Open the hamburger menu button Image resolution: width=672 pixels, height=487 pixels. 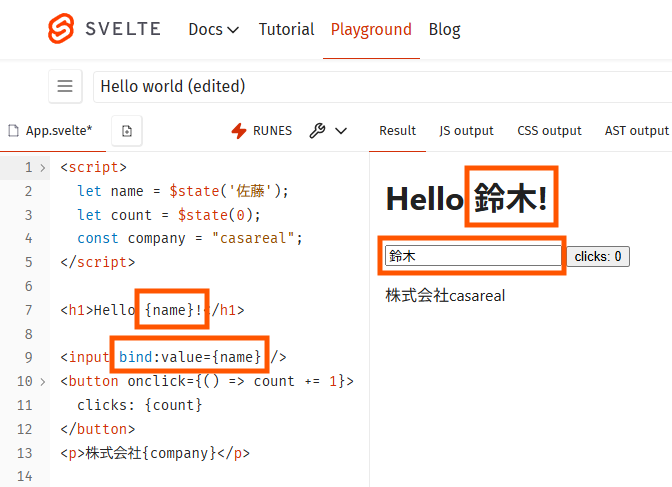(x=65, y=86)
